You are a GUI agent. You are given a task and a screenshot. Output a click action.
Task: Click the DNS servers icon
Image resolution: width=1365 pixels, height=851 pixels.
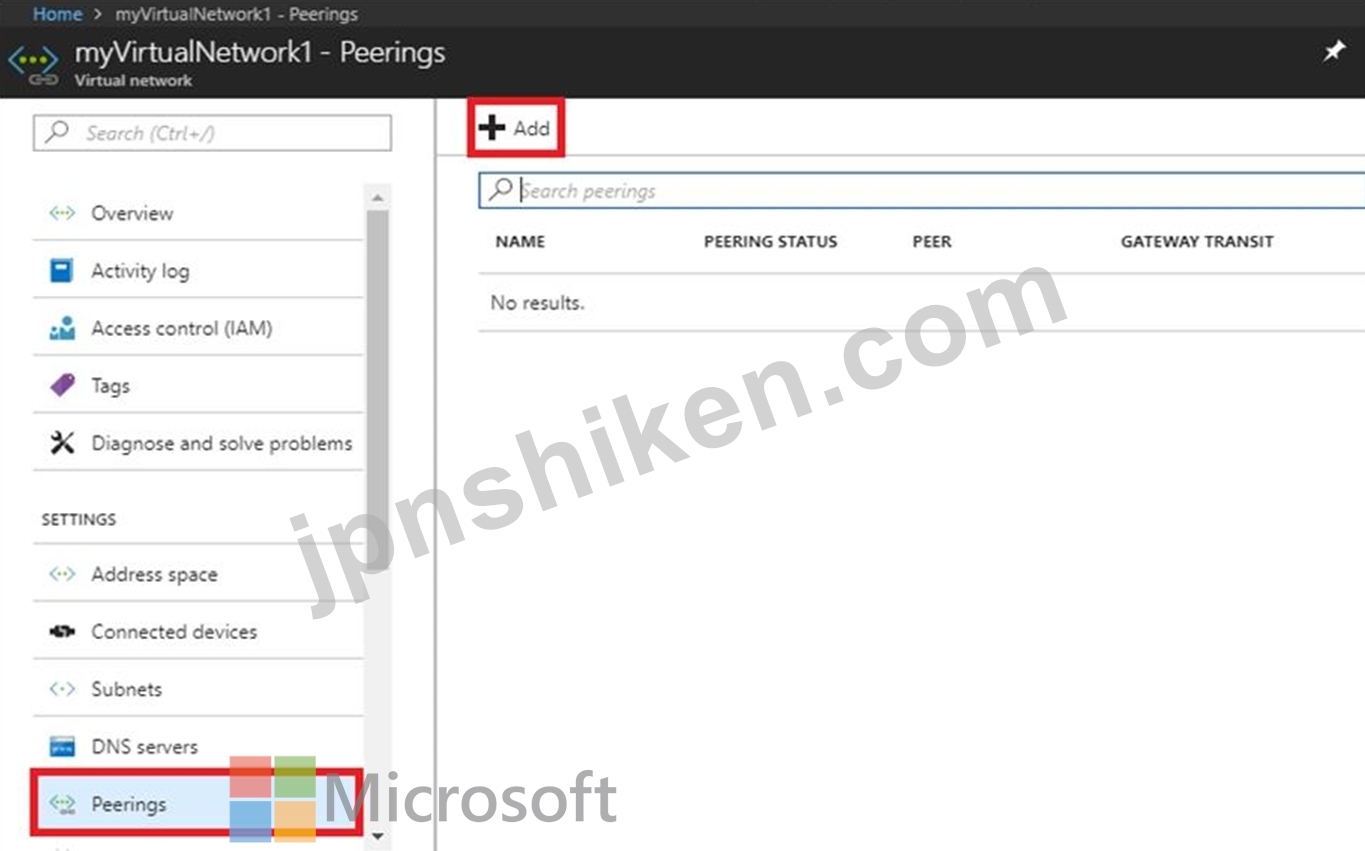[x=62, y=747]
